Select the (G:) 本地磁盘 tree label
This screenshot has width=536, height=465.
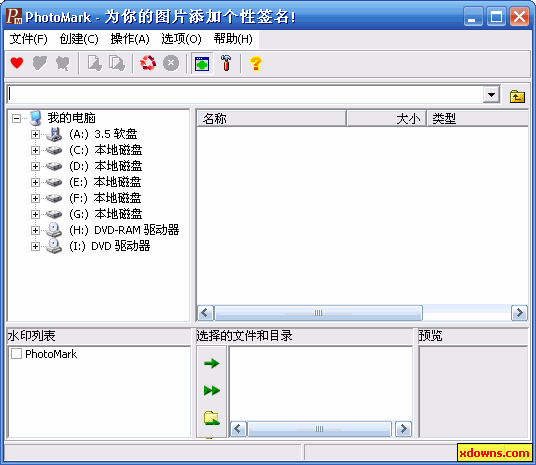coord(105,214)
